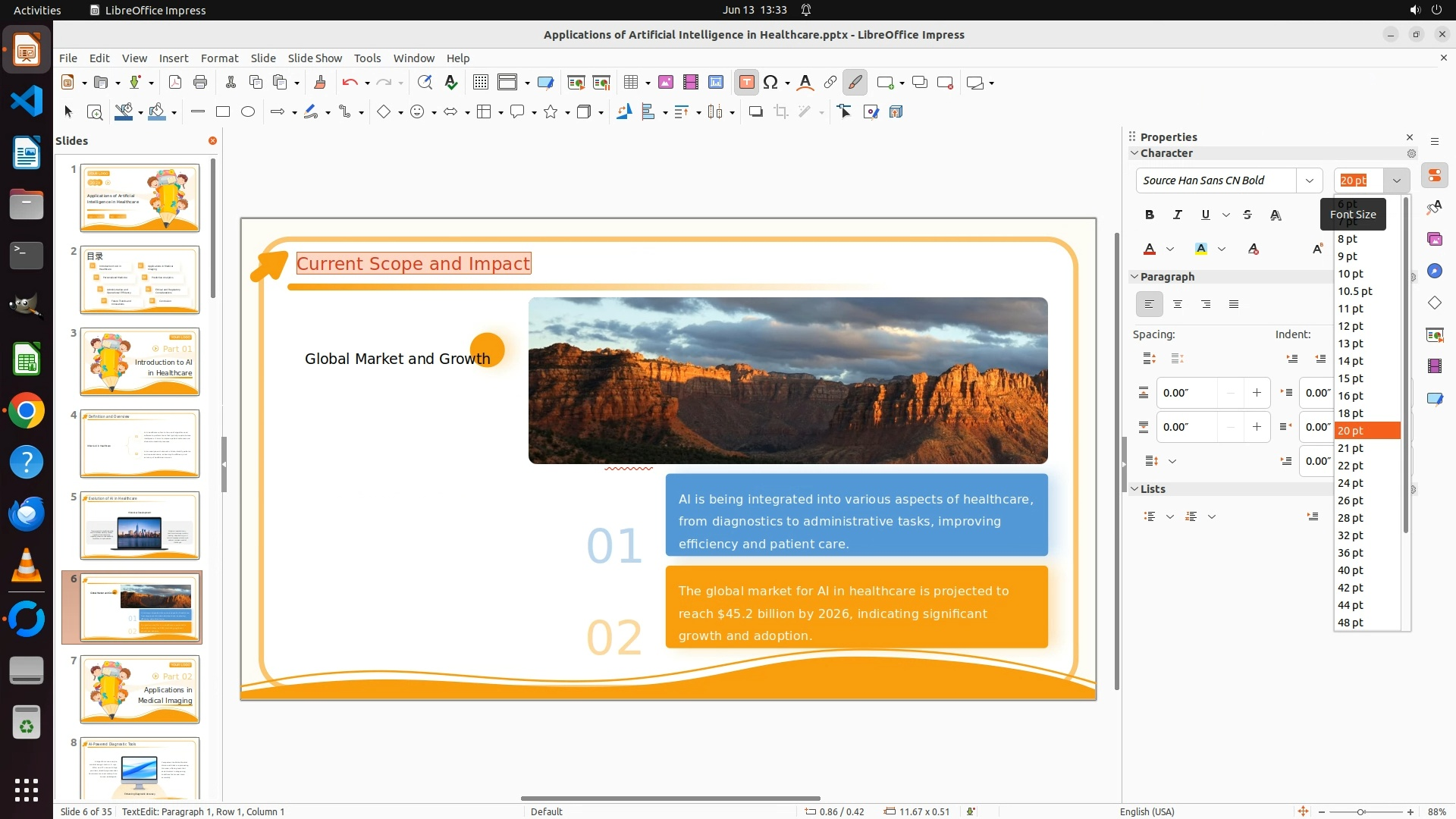Choose 36 pt from font size list

coord(1351,553)
